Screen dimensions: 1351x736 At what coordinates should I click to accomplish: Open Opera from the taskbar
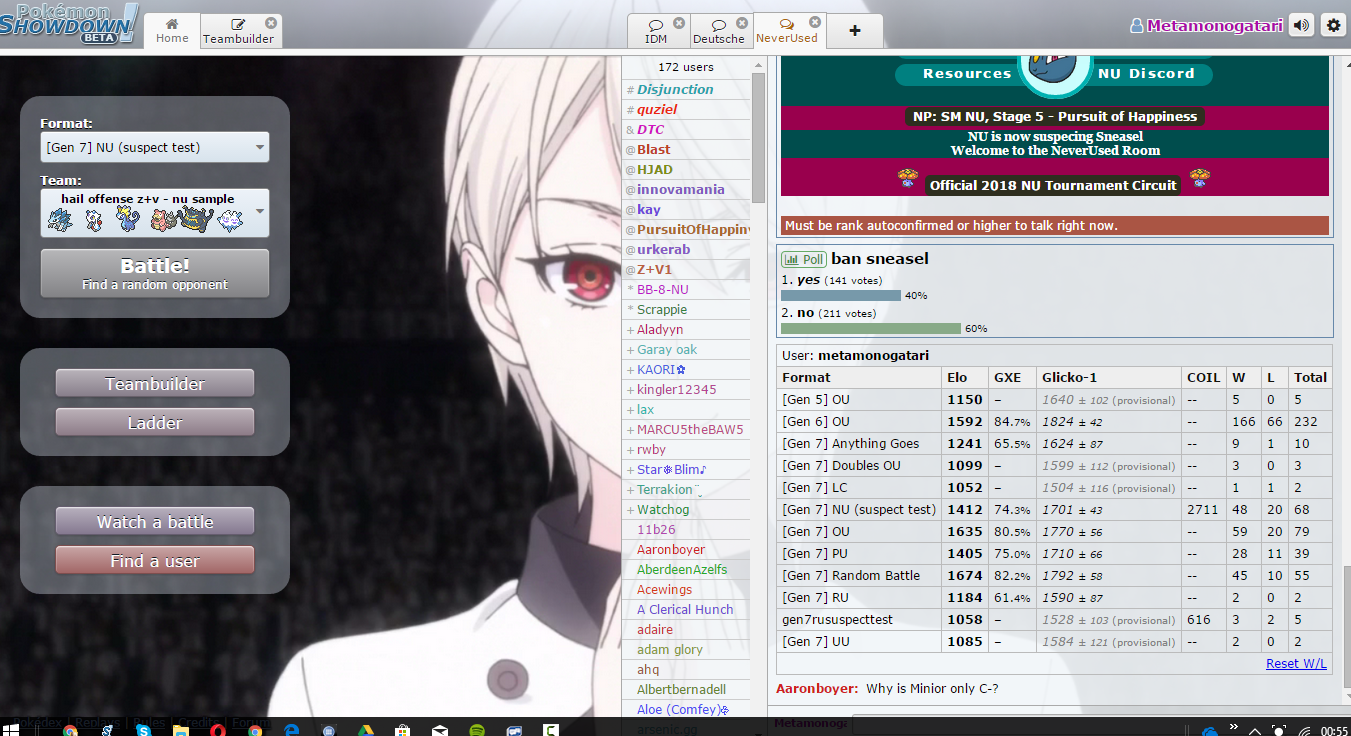click(x=218, y=730)
